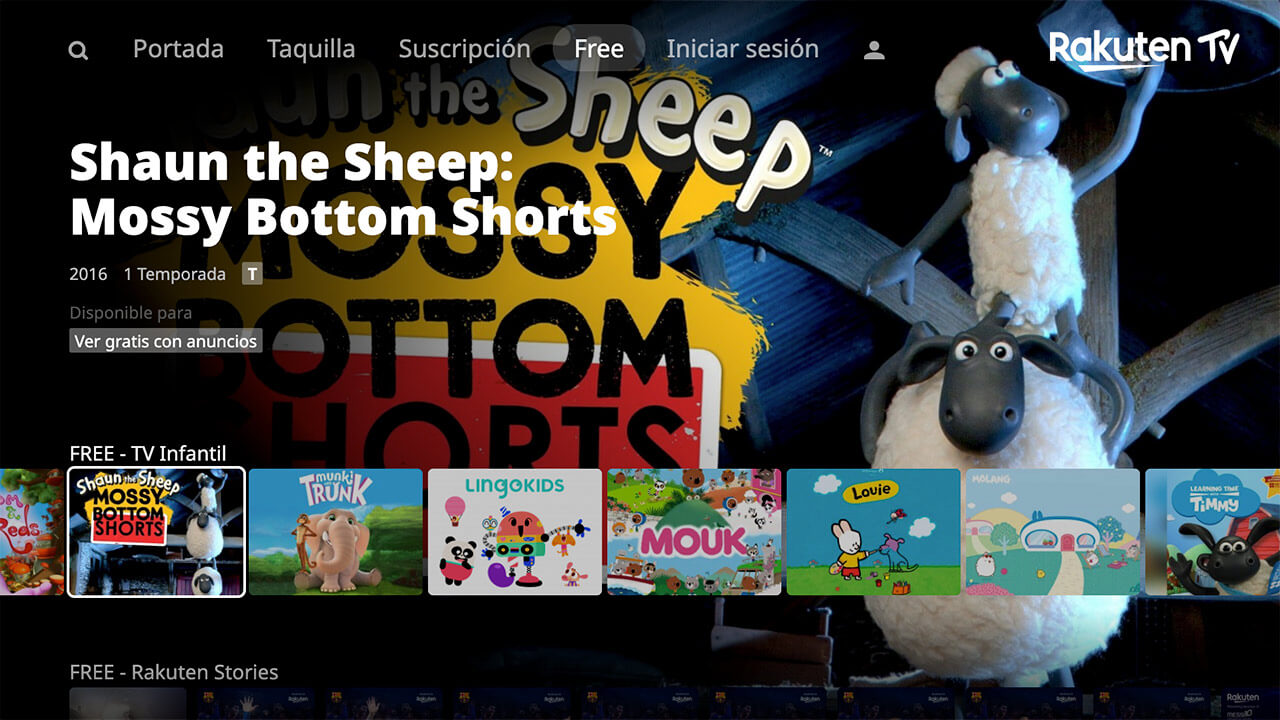Open the Suscripción tab

[x=464, y=49]
